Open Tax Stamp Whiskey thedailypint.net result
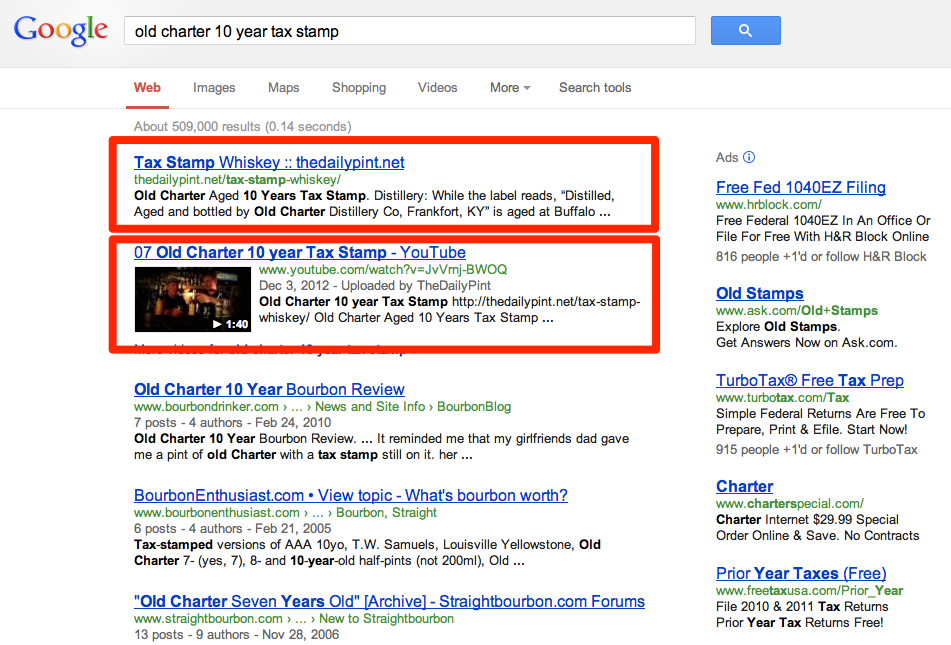The height and width of the screenshot is (645, 951). (x=269, y=163)
